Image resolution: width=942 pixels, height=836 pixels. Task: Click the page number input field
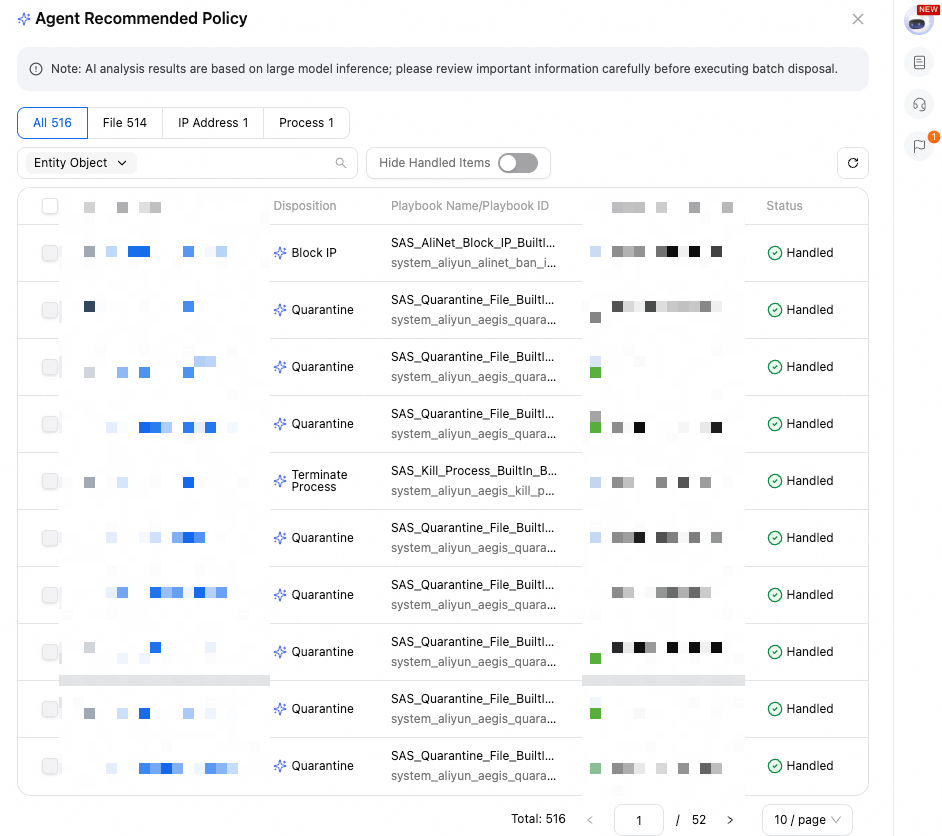[x=639, y=820]
